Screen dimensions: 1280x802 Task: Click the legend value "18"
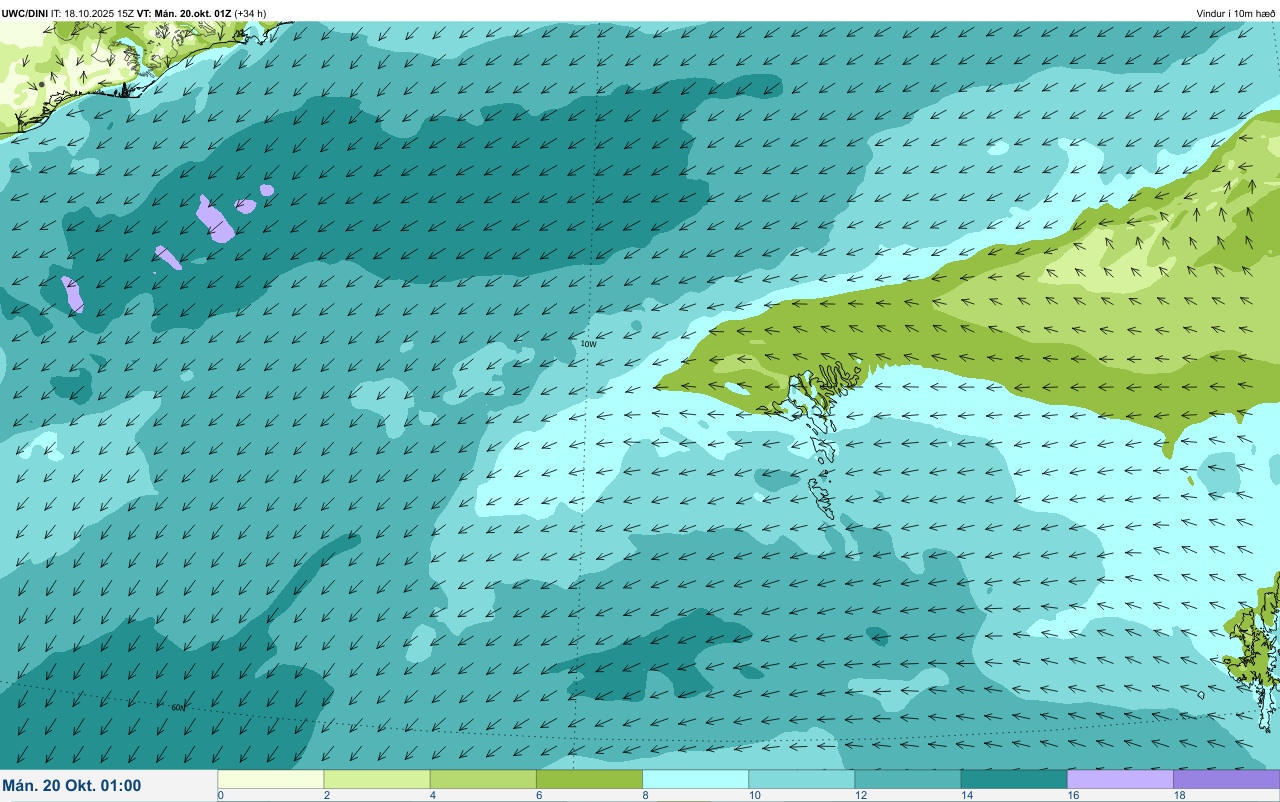[x=1178, y=795]
